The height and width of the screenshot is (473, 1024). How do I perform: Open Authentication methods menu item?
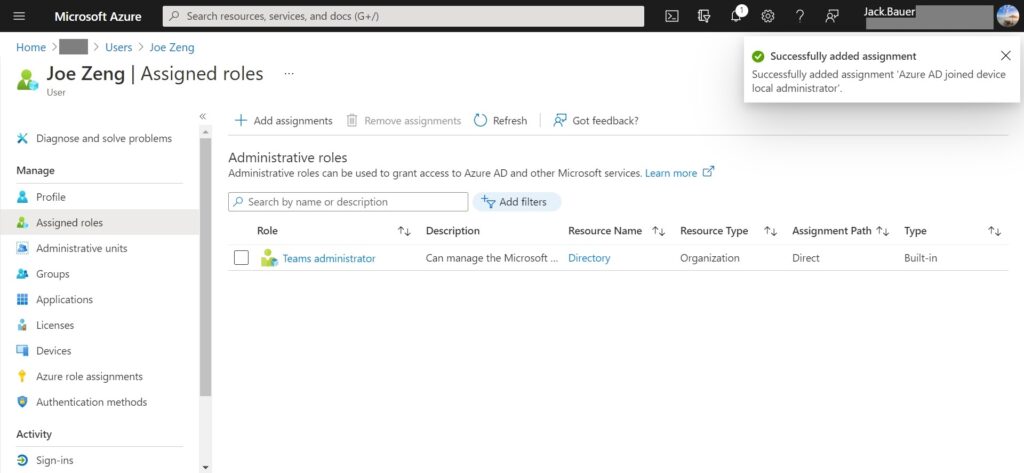[91, 402]
